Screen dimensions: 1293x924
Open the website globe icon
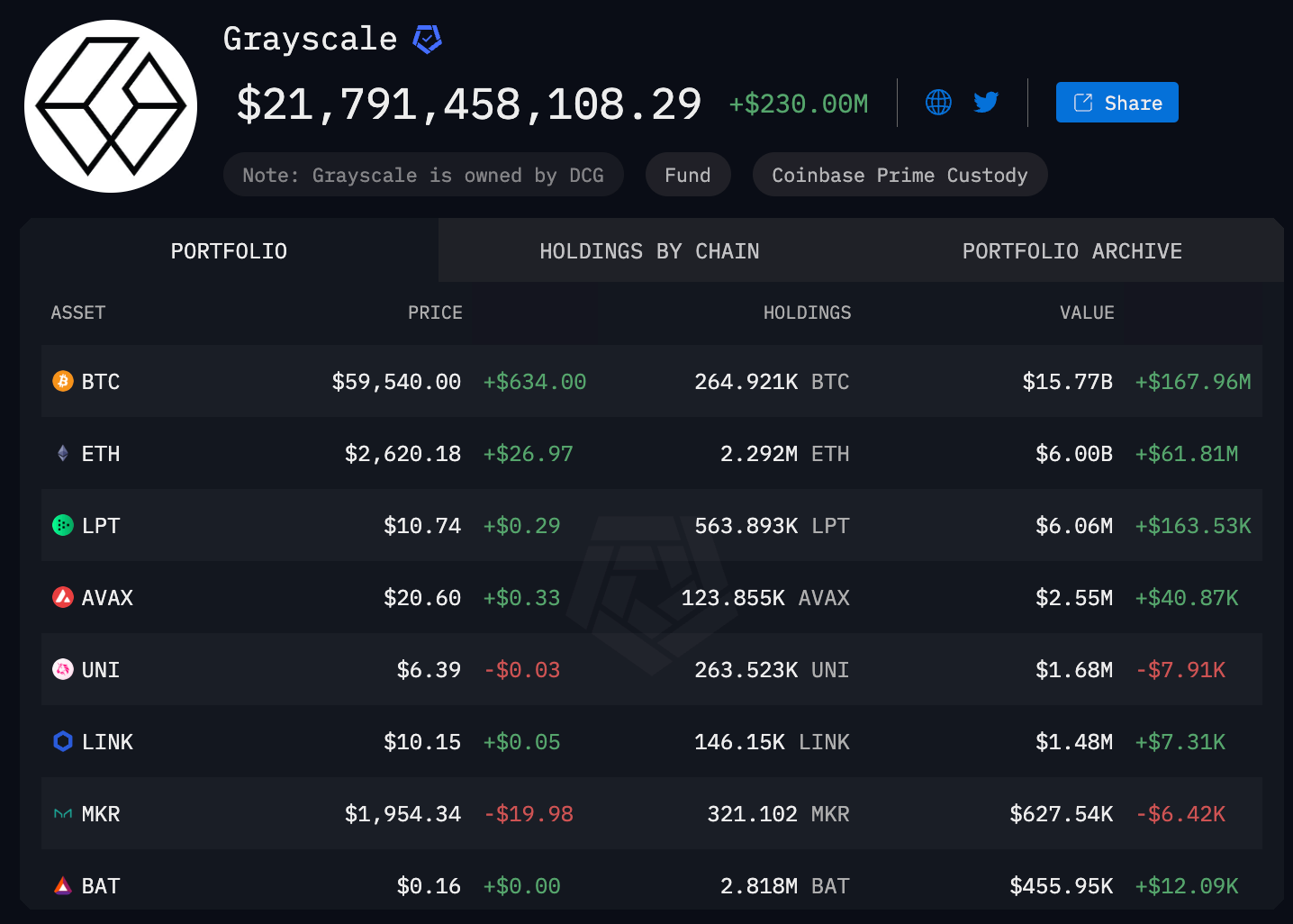click(938, 103)
